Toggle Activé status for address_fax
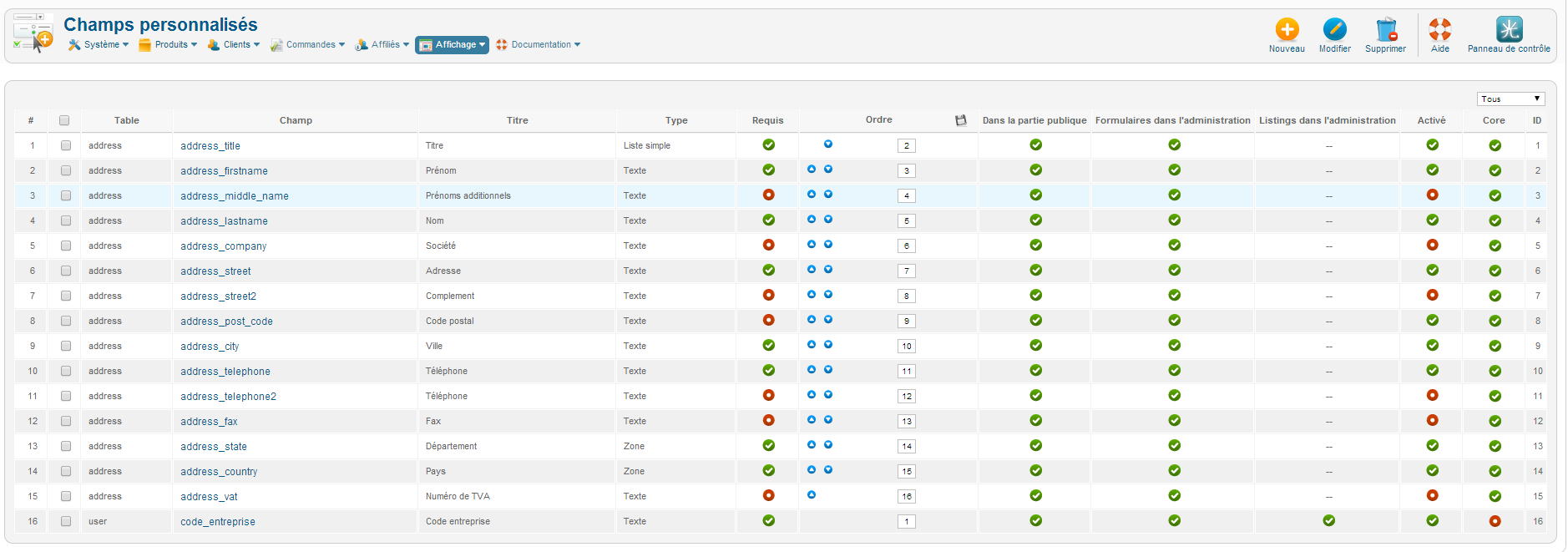 click(x=1432, y=421)
